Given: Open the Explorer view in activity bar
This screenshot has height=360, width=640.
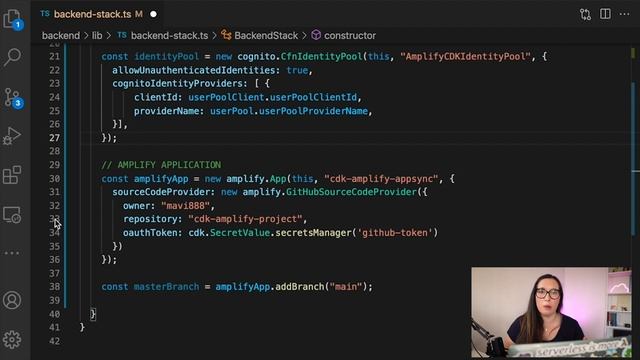Looking at the screenshot, I should [12, 18].
